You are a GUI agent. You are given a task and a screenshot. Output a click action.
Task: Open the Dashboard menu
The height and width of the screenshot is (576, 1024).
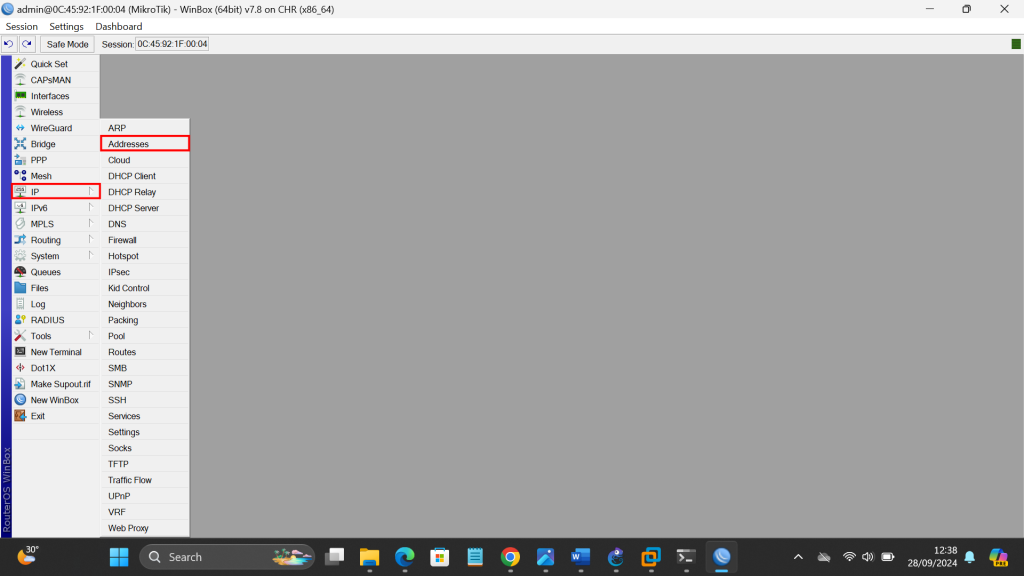click(x=119, y=26)
